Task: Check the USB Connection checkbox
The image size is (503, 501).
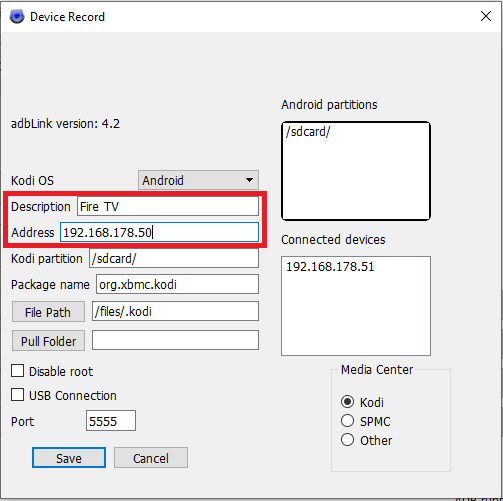Action: [x=17, y=395]
